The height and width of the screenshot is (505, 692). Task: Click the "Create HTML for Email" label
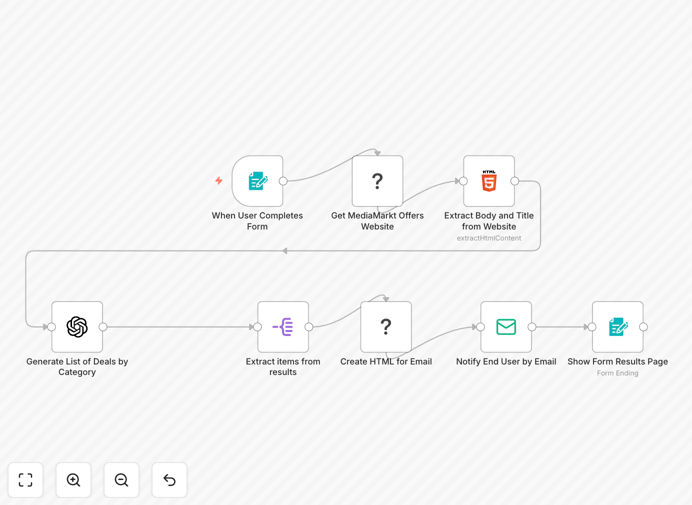386,362
